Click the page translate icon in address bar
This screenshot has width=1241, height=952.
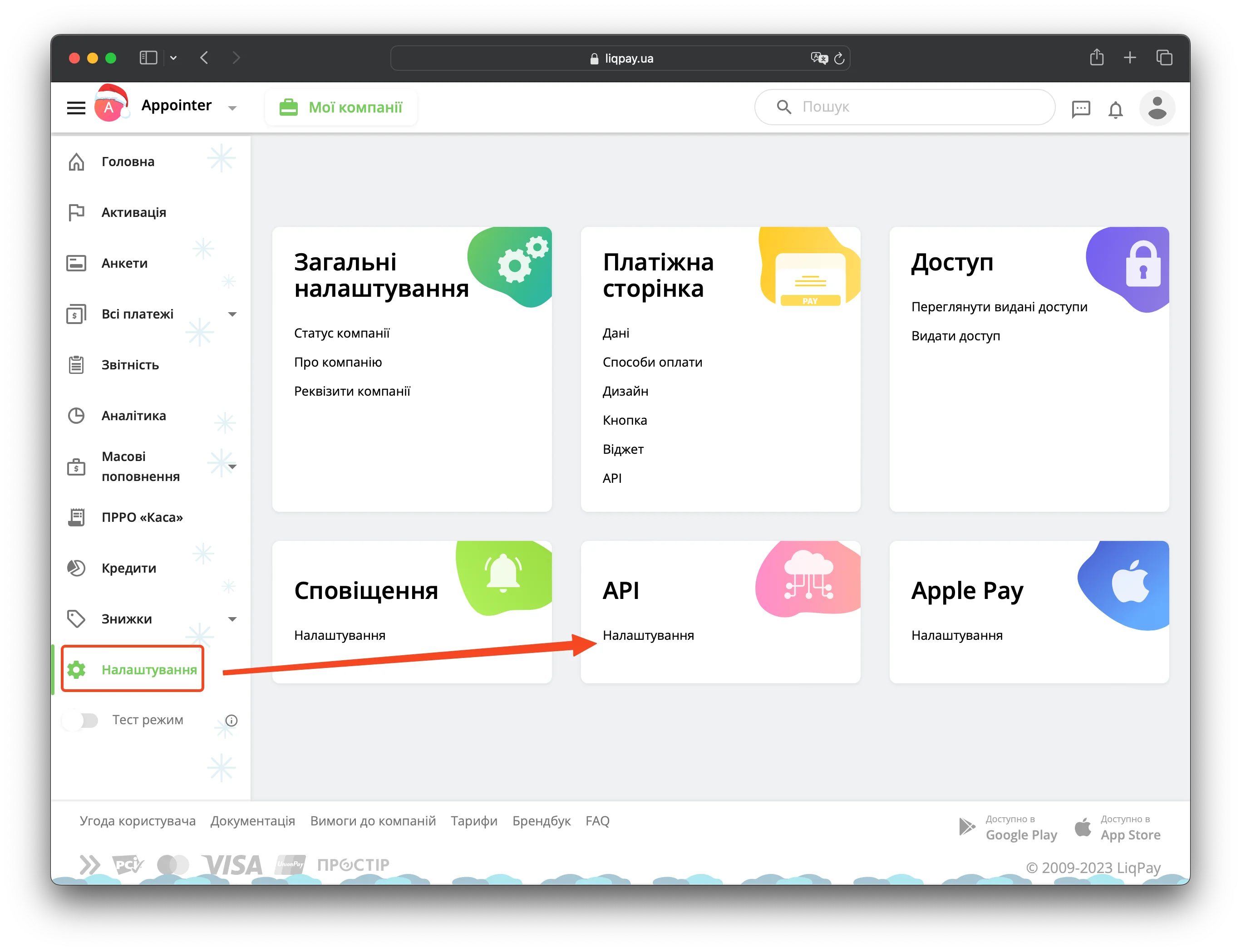[819, 58]
